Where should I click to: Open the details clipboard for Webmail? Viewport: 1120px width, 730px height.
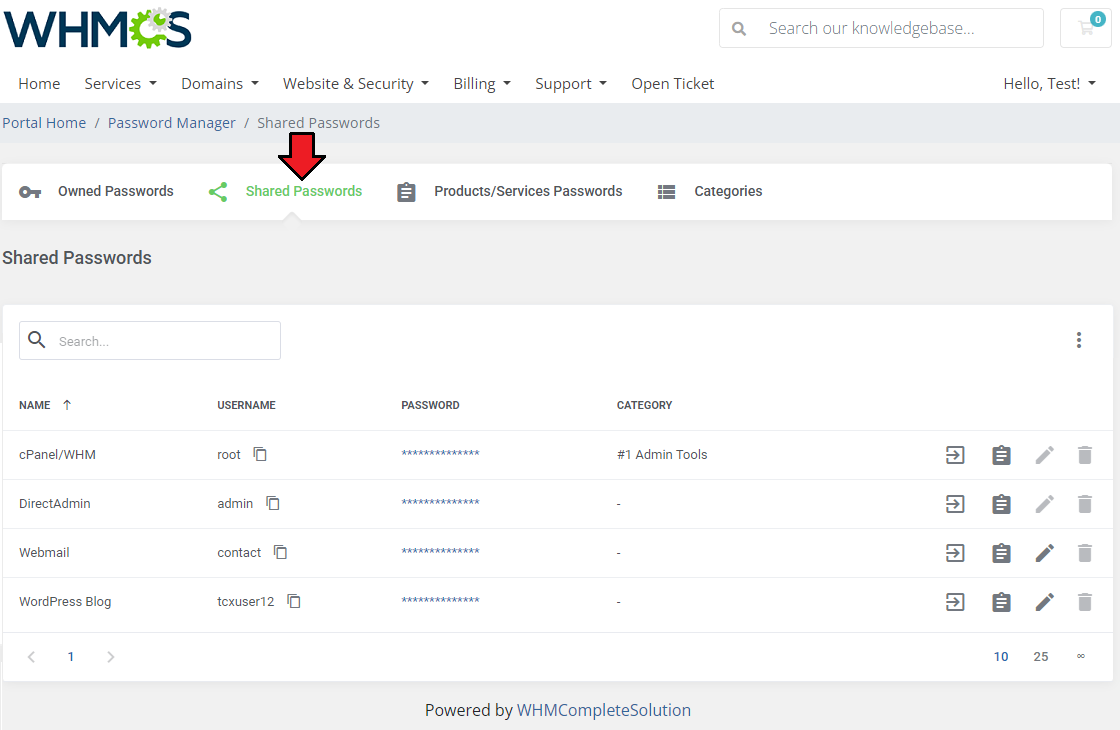pos(1001,553)
